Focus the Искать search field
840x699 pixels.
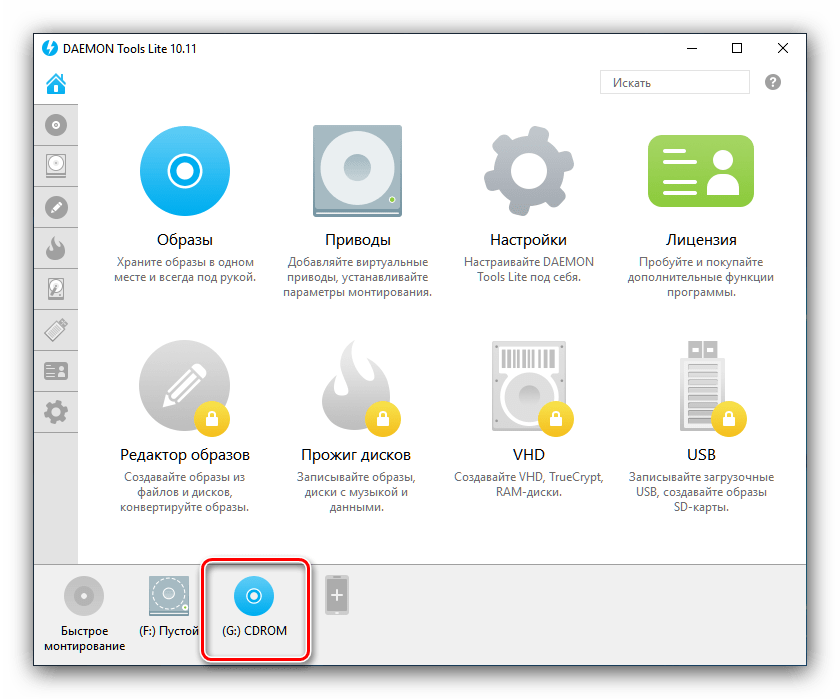coord(674,82)
